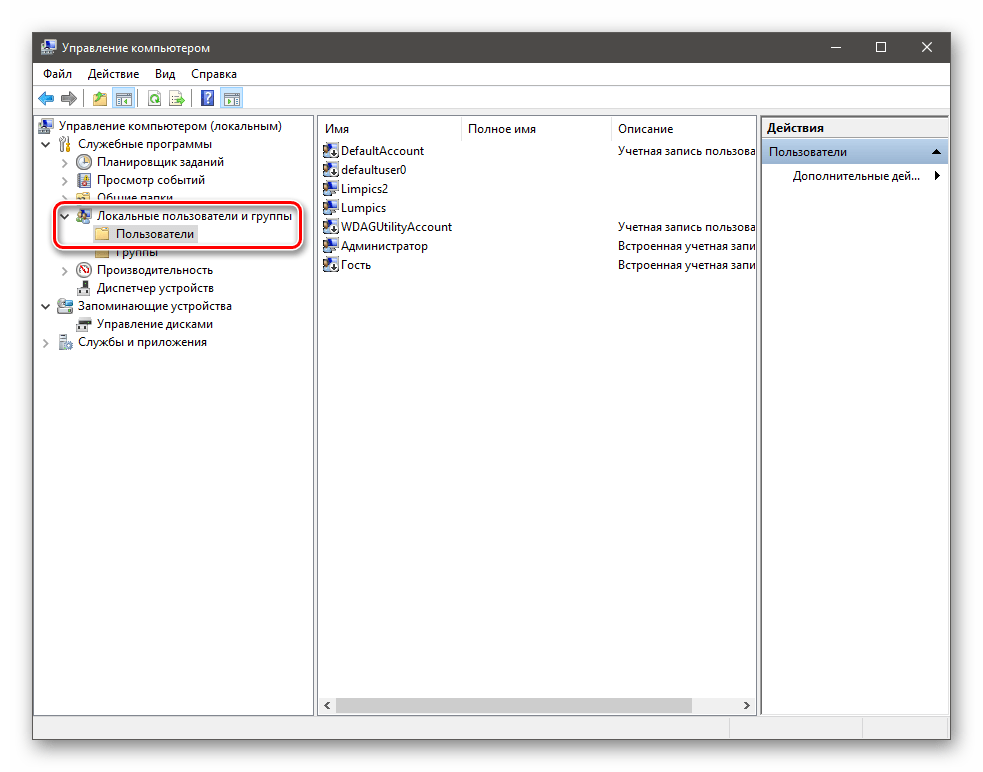Expand the Службы и приложения node
This screenshot has height=772, width=983.
point(46,344)
